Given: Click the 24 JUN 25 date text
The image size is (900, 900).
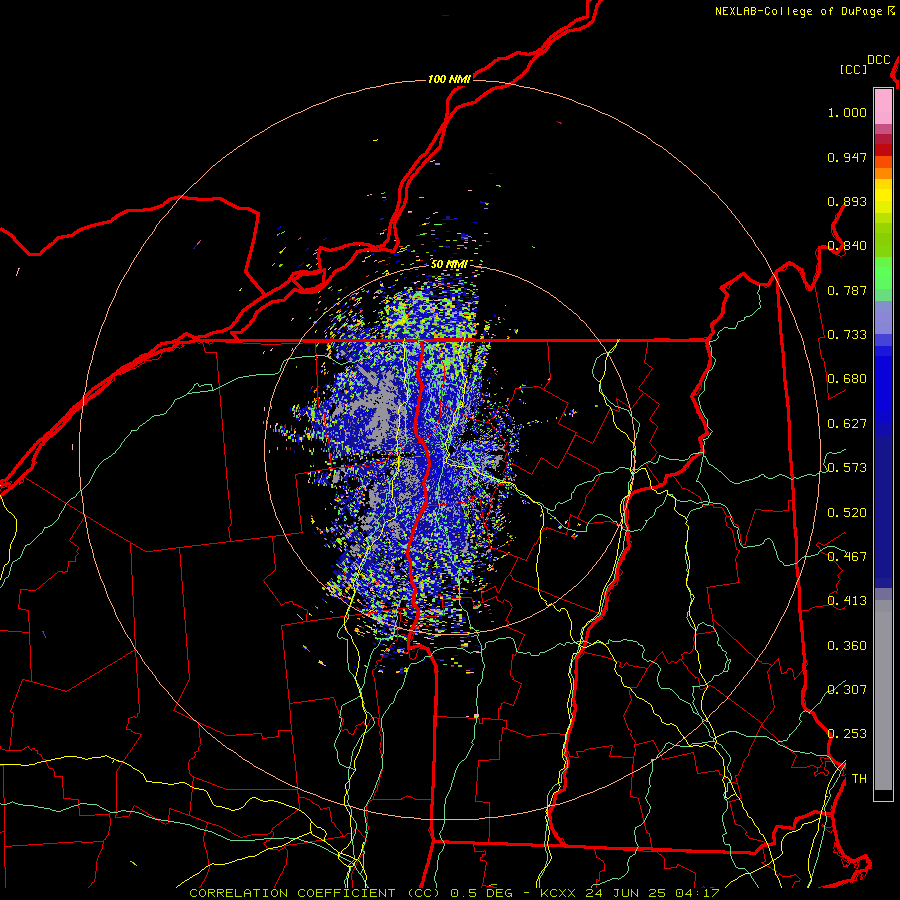Looking at the screenshot, I should (626, 893).
